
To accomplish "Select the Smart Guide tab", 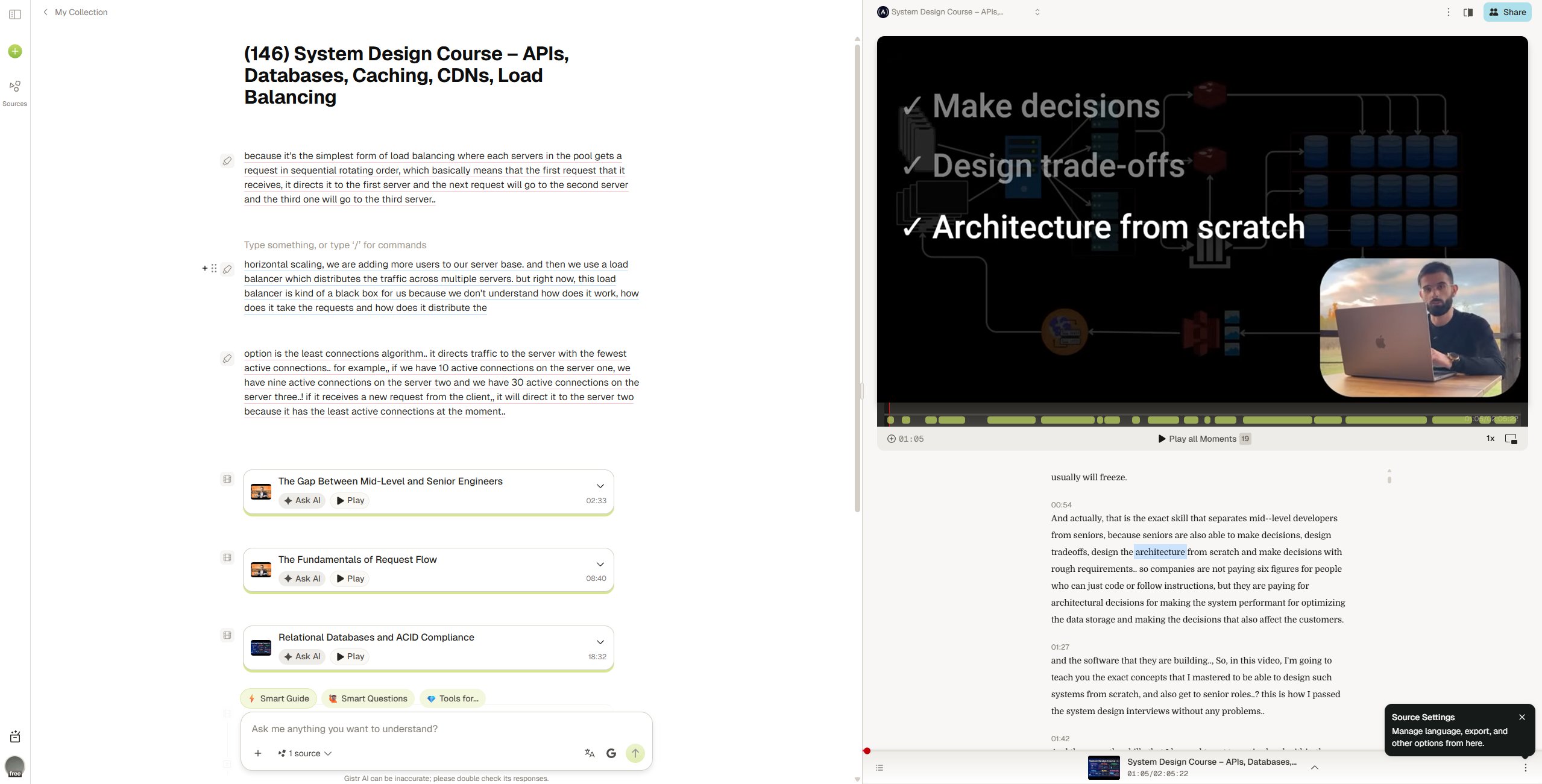I will pos(279,698).
